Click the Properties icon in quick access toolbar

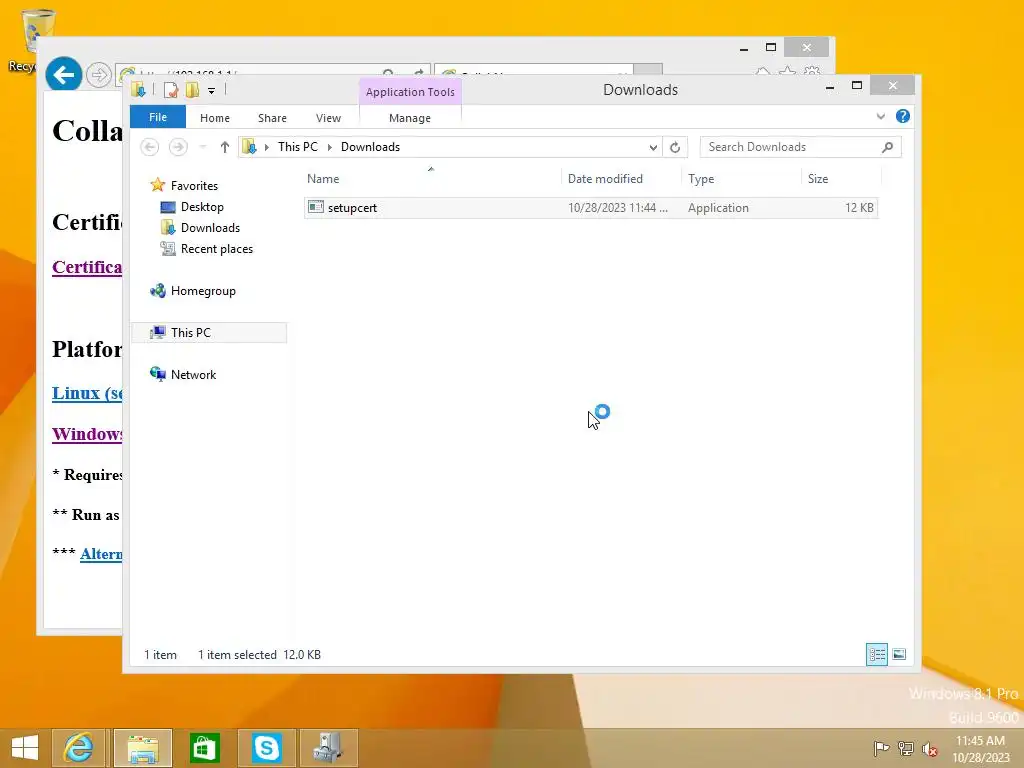coord(171,90)
